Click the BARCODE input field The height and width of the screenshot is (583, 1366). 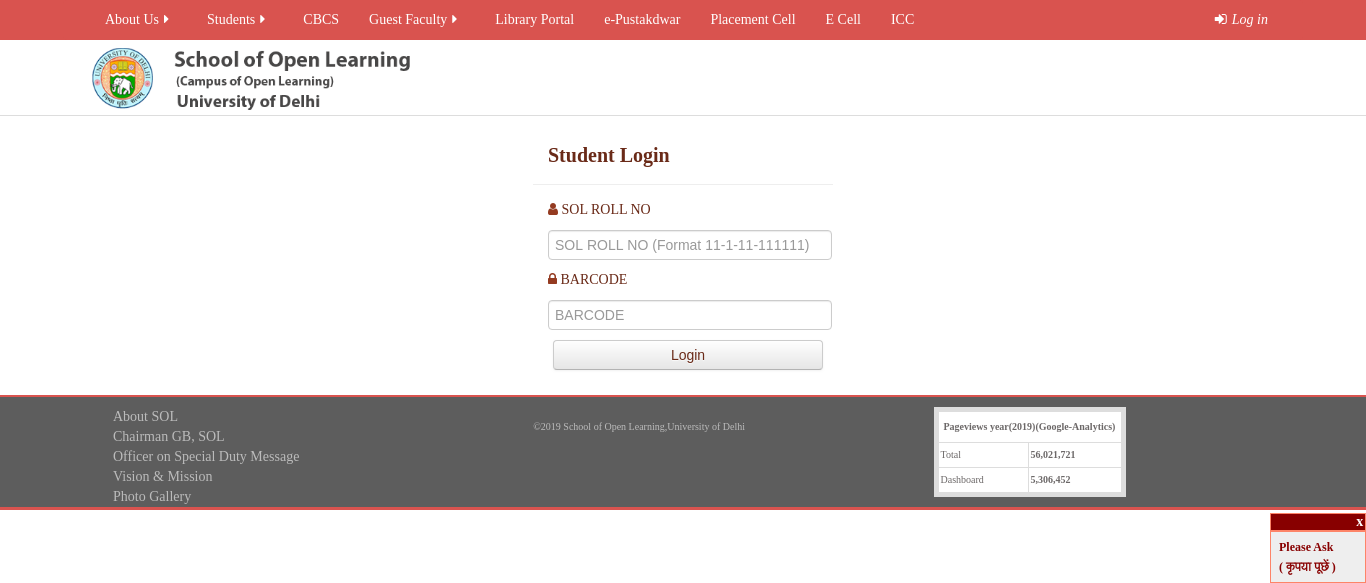point(689,314)
